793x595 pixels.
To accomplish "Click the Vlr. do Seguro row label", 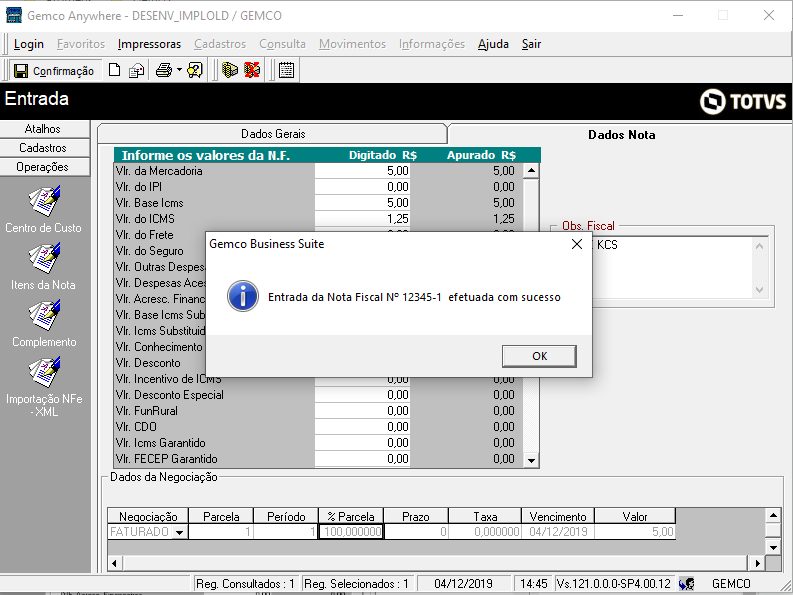I will point(150,251).
